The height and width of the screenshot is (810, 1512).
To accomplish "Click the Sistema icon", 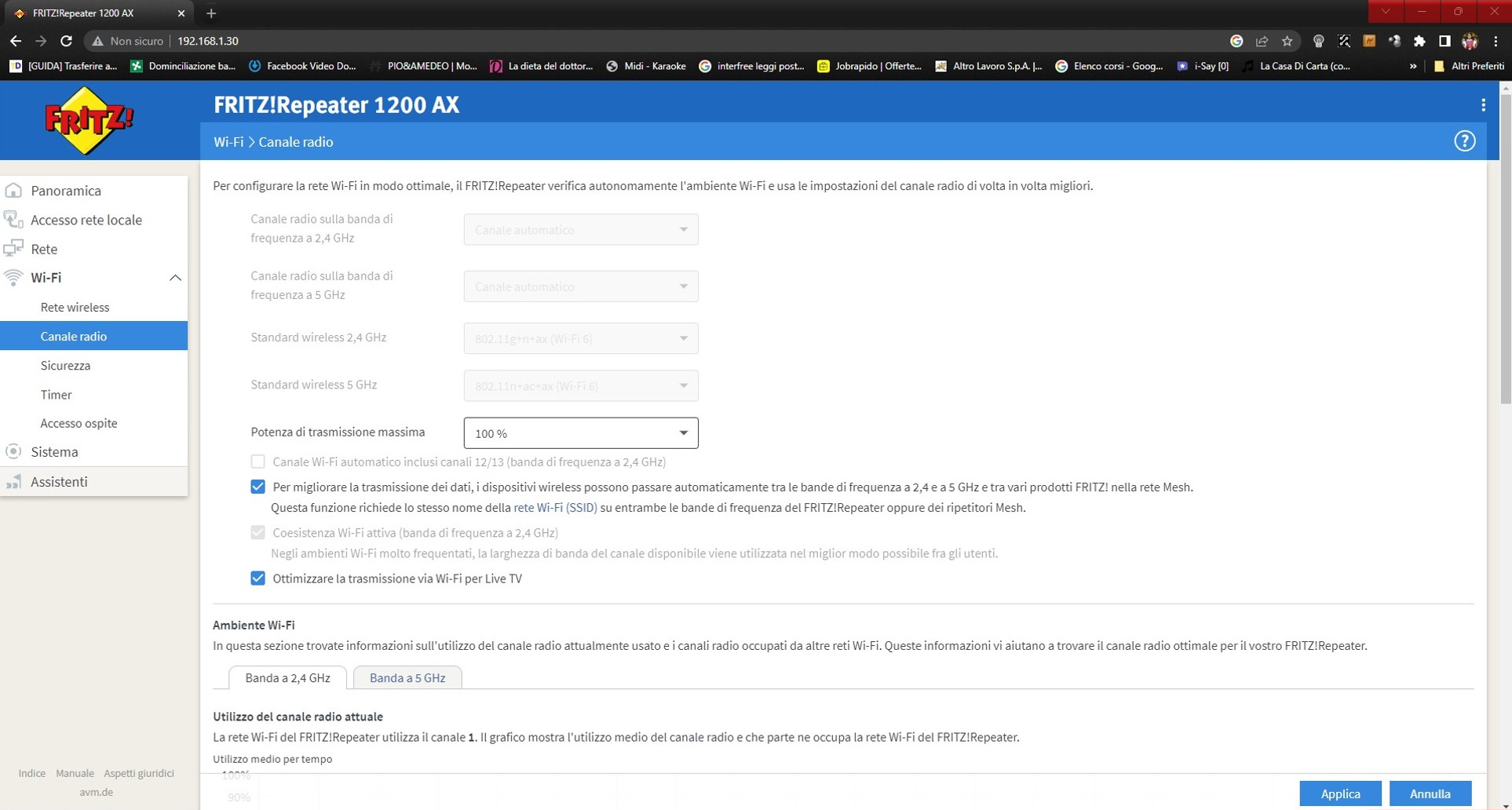I will coord(13,451).
